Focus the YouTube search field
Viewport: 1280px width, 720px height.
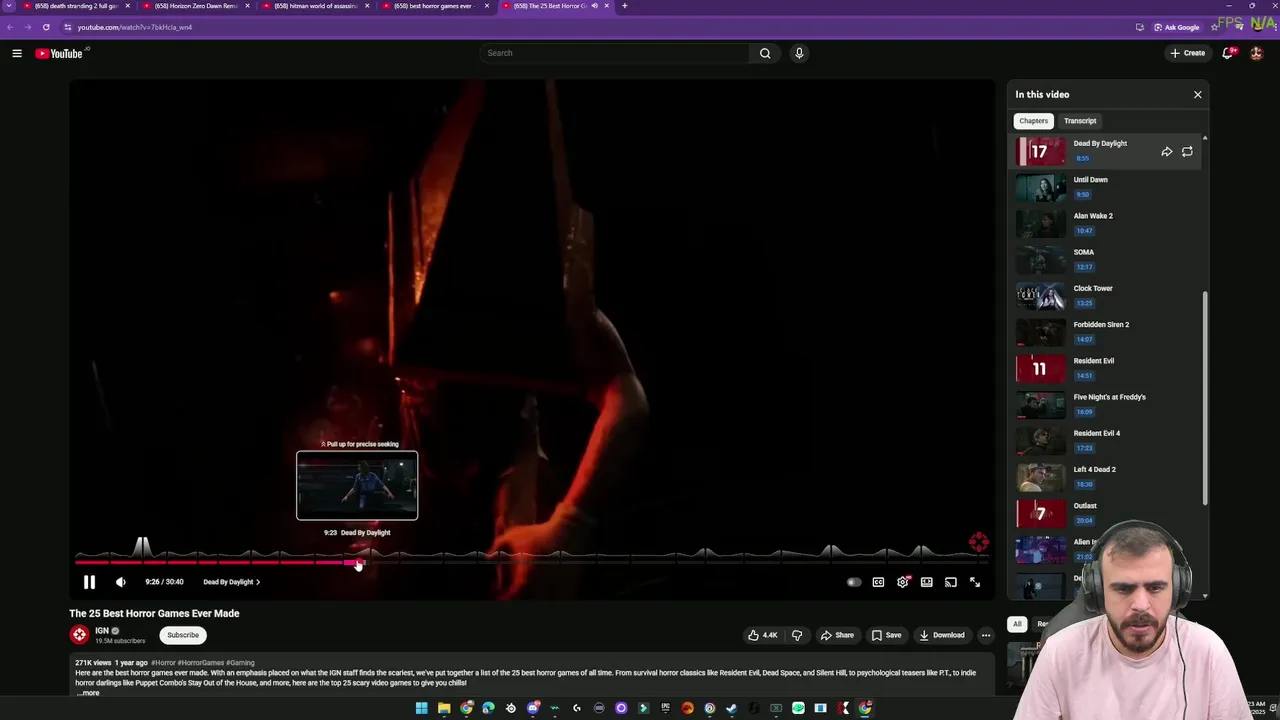point(614,53)
